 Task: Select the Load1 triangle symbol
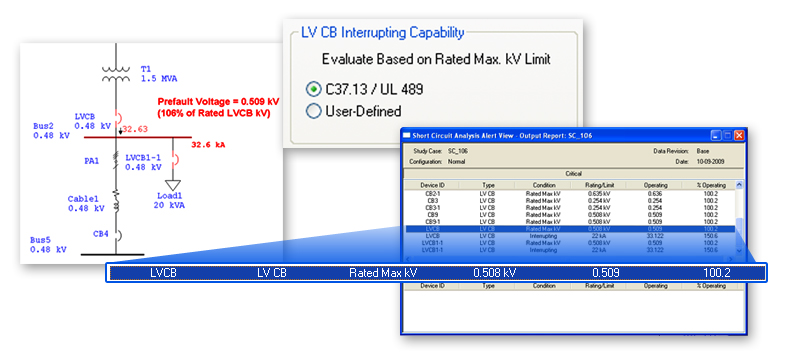(173, 185)
